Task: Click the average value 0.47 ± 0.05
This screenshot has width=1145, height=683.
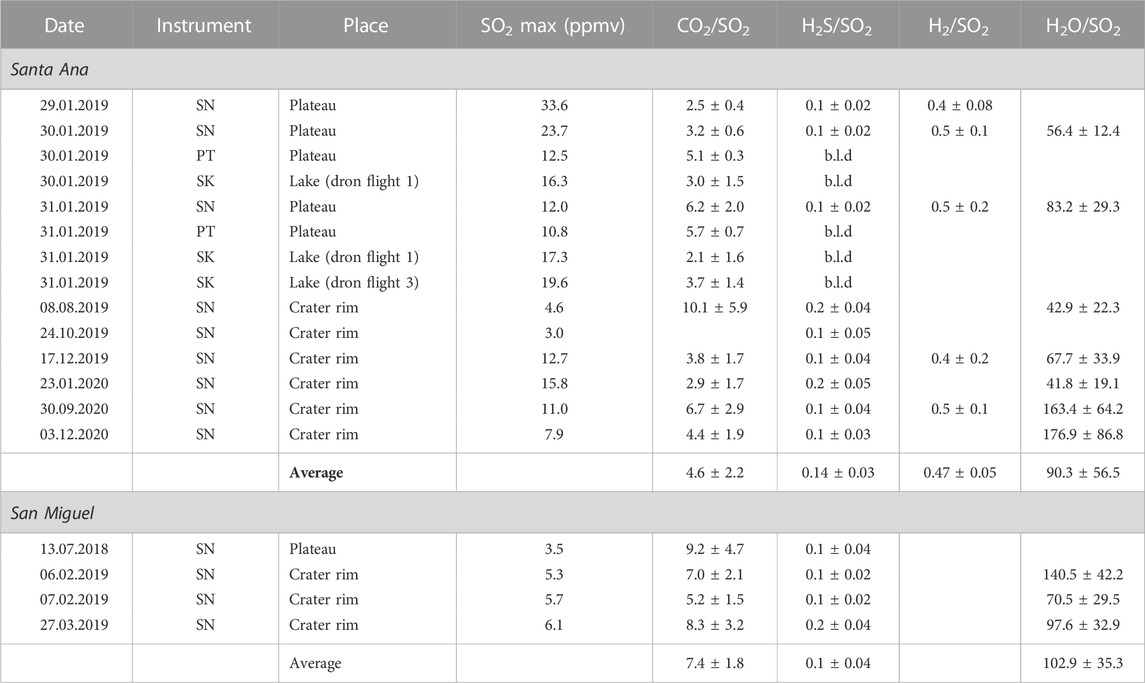Action: click(960, 473)
